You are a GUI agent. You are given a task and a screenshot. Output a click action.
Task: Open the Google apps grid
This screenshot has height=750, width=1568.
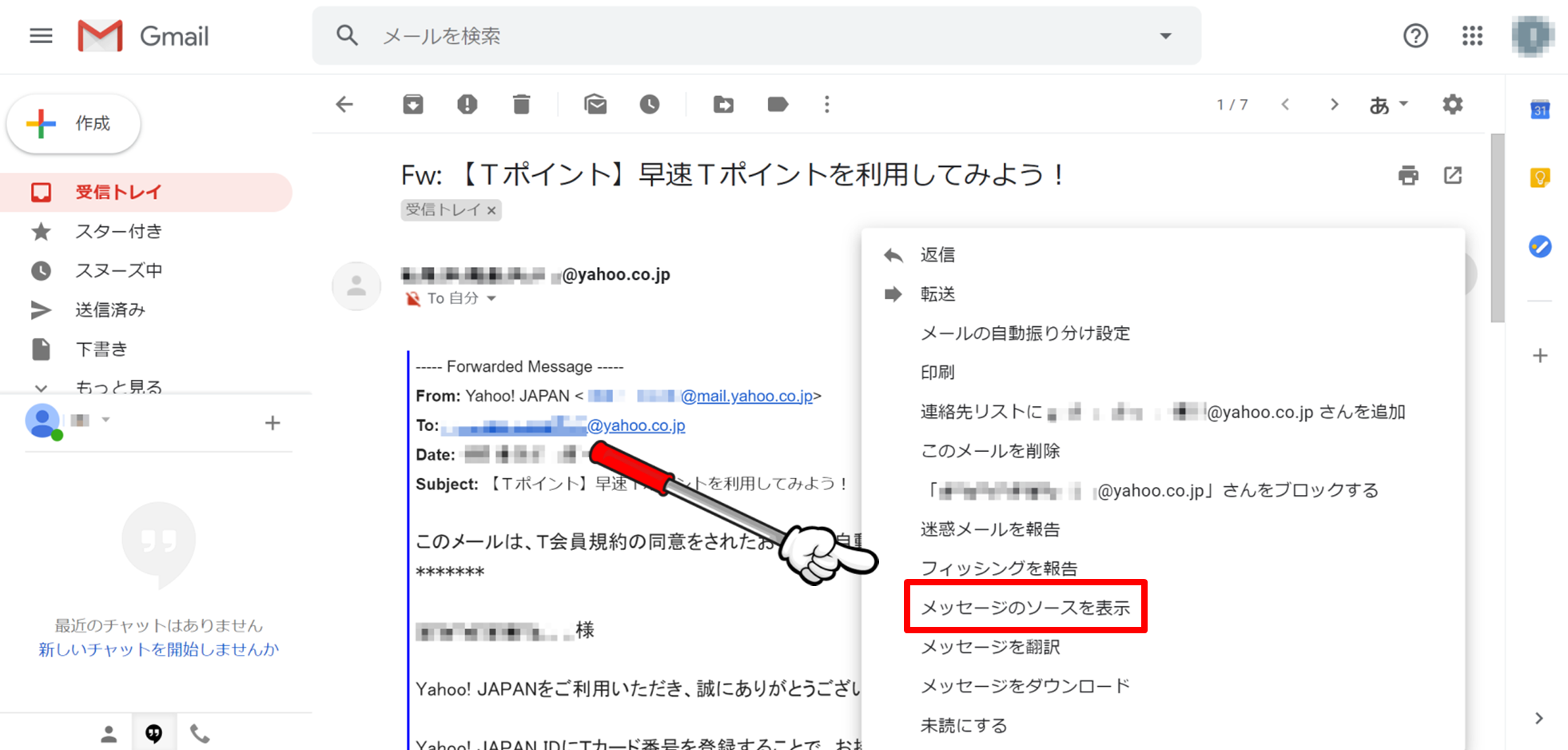[1472, 36]
